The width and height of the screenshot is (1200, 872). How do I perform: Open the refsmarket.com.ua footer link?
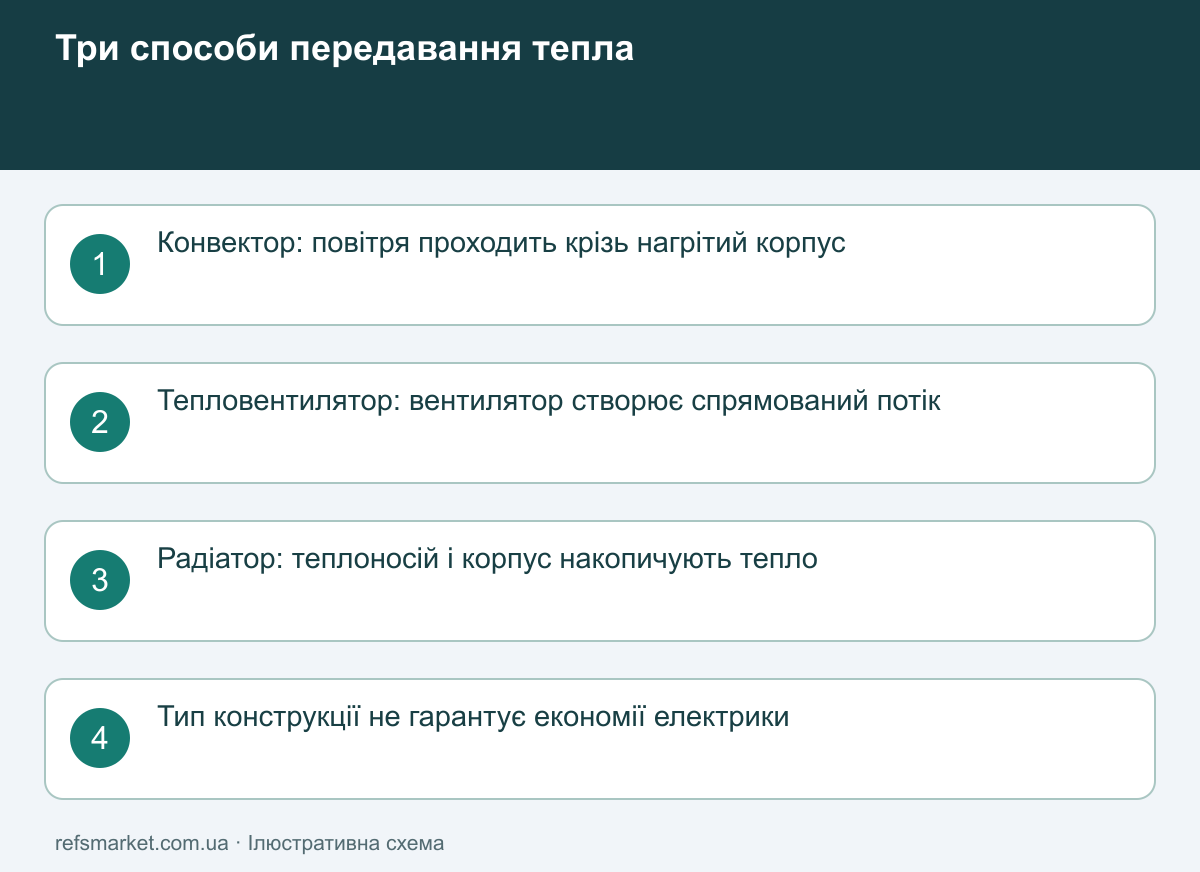[142, 843]
